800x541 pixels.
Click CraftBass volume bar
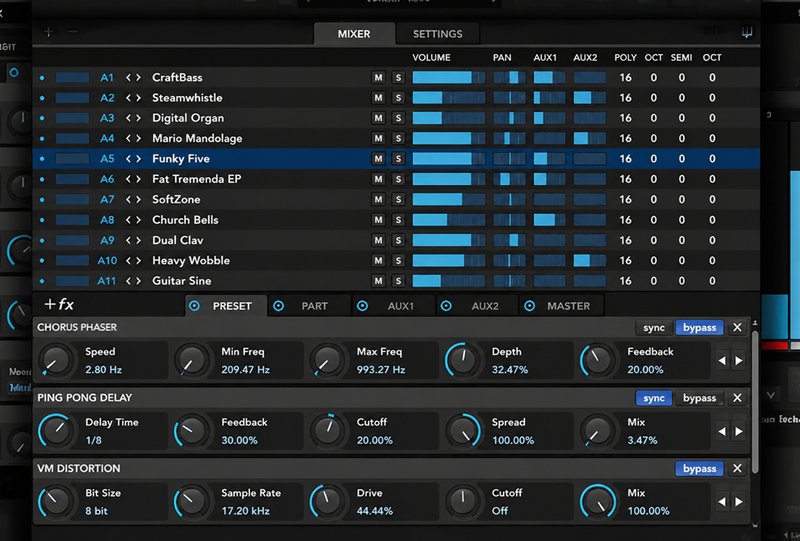[x=448, y=78]
